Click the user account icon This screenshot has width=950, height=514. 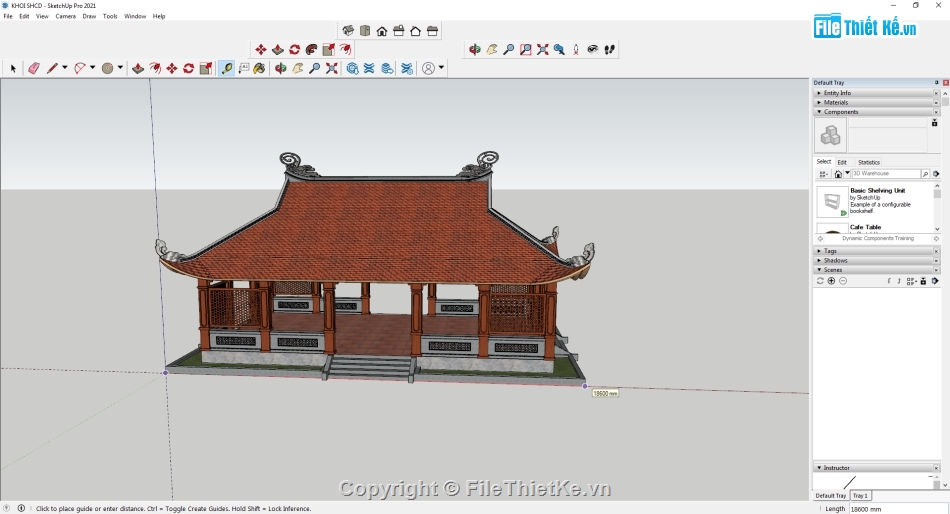pos(428,68)
